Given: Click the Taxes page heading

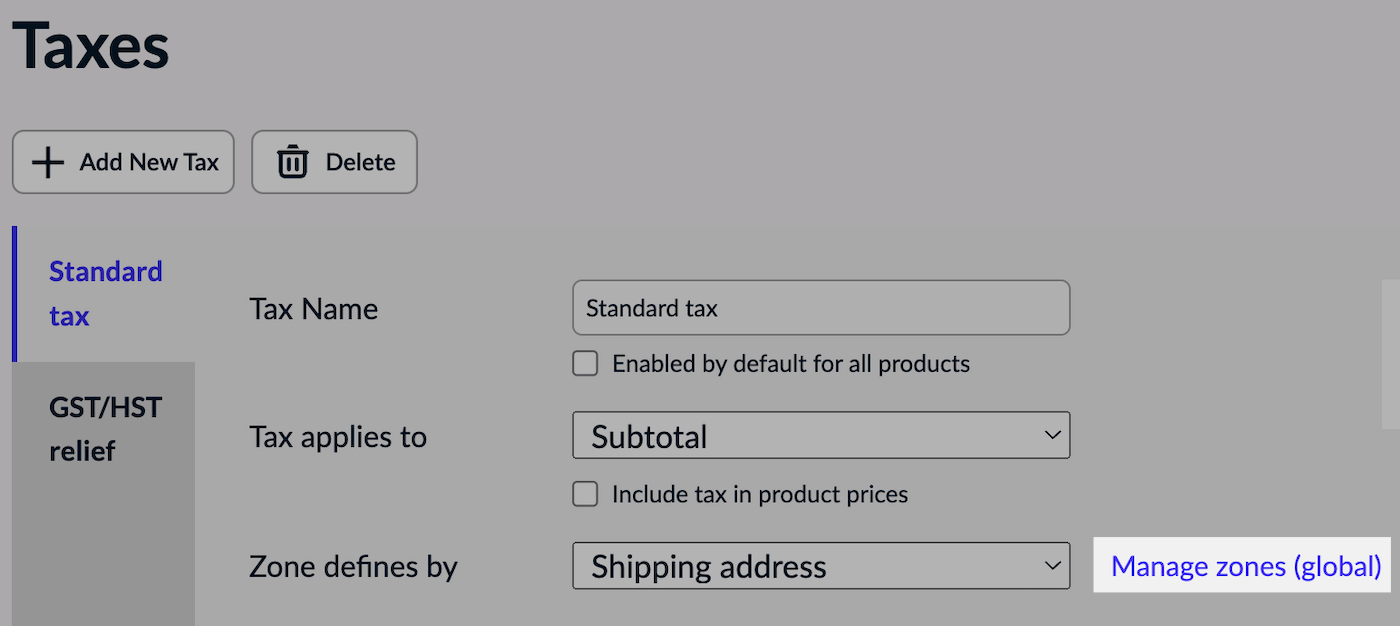Looking at the screenshot, I should pos(90,45).
